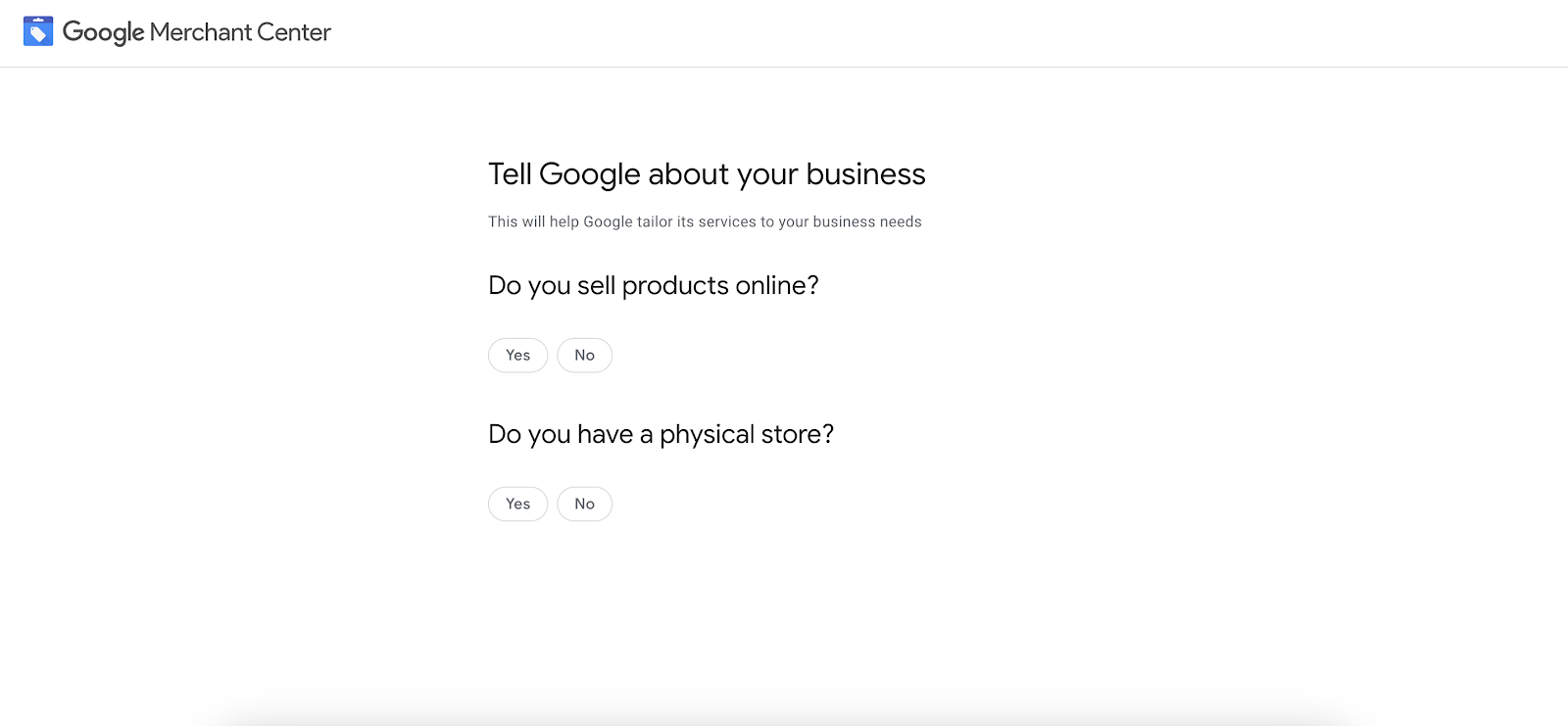
Task: Click the subtitle about tailoring Google services
Action: [x=705, y=221]
